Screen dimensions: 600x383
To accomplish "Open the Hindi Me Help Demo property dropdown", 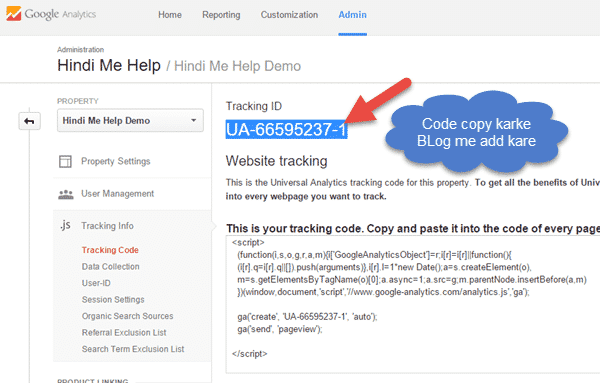I will tap(130, 121).
